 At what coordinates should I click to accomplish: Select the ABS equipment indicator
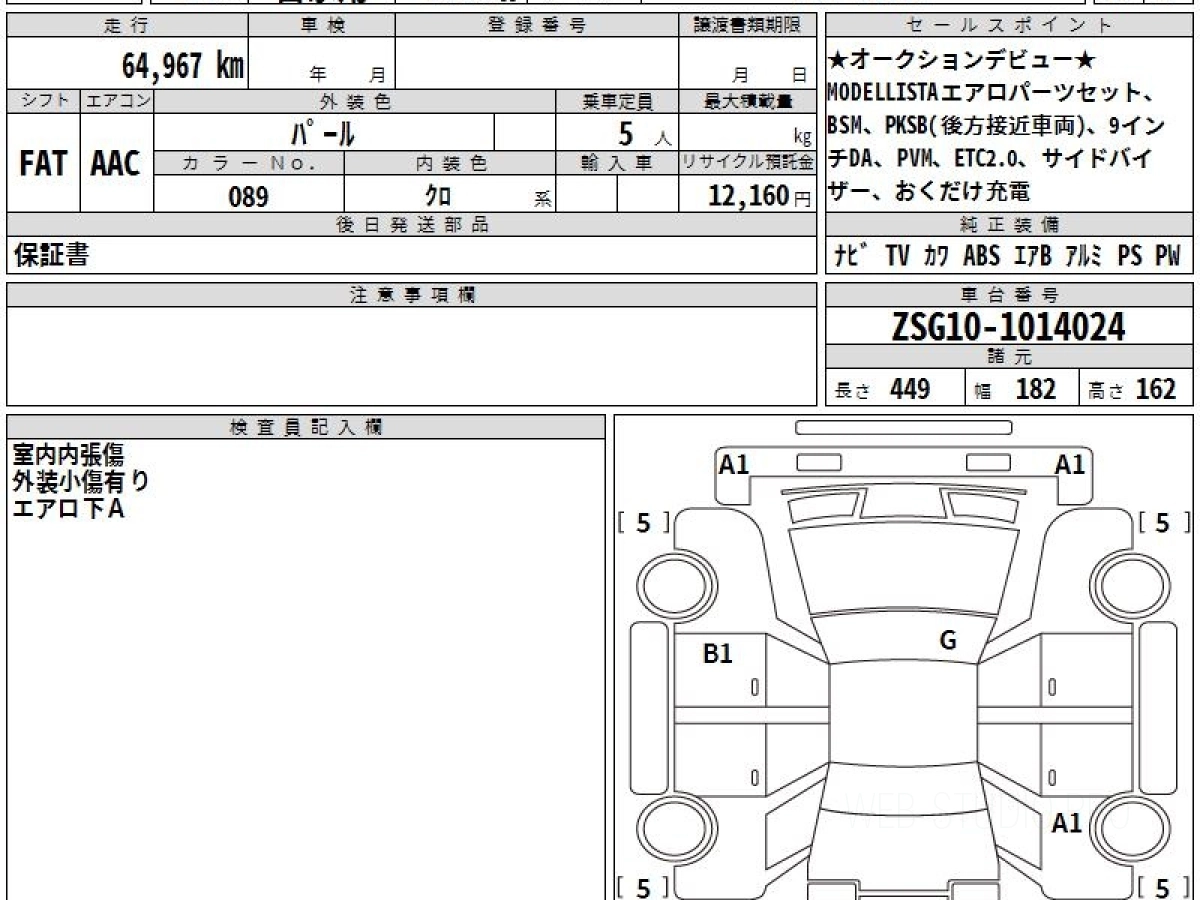(981, 256)
